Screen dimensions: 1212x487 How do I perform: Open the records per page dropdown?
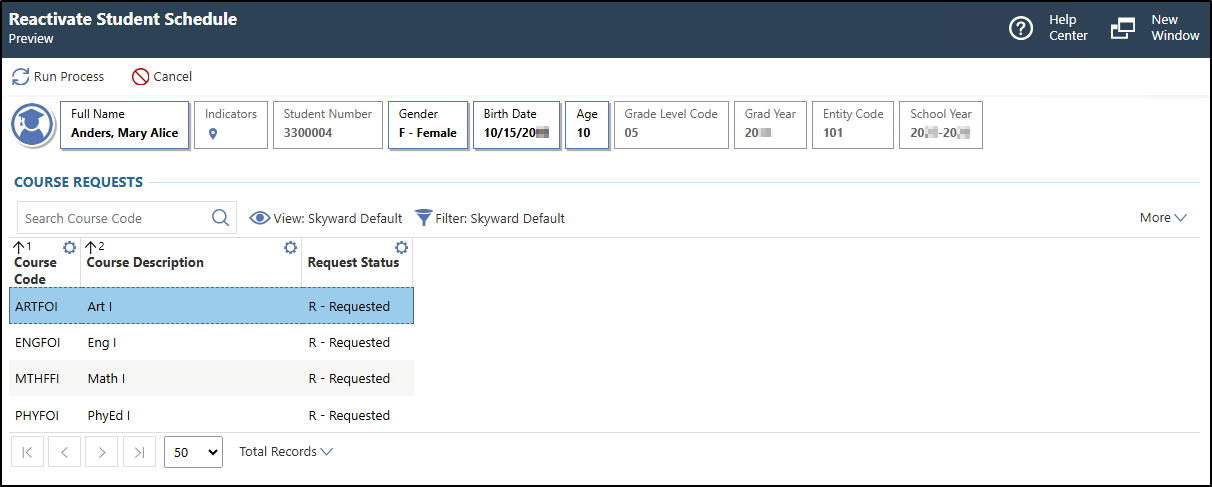coord(192,452)
